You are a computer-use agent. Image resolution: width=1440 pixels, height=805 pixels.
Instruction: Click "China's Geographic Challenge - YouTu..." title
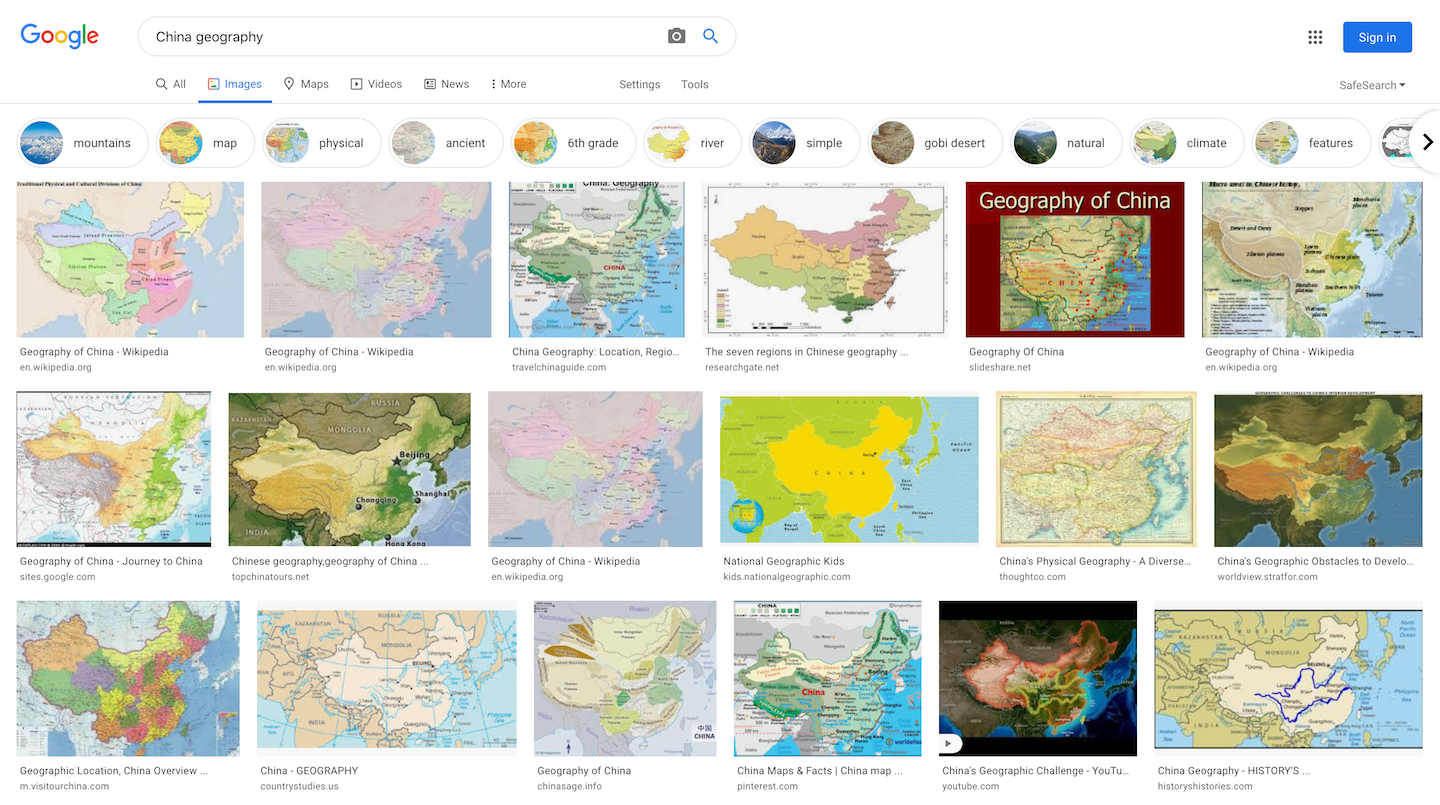tap(1035, 771)
